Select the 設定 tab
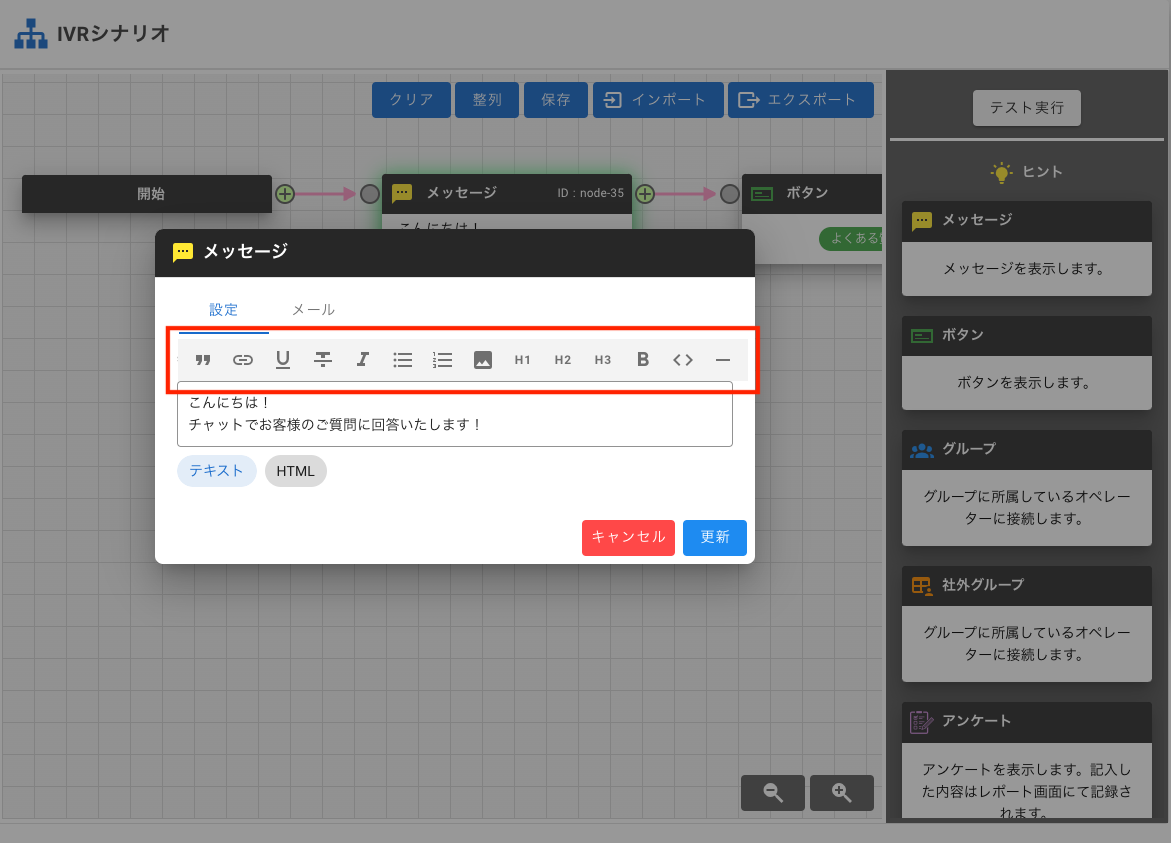 click(x=224, y=310)
